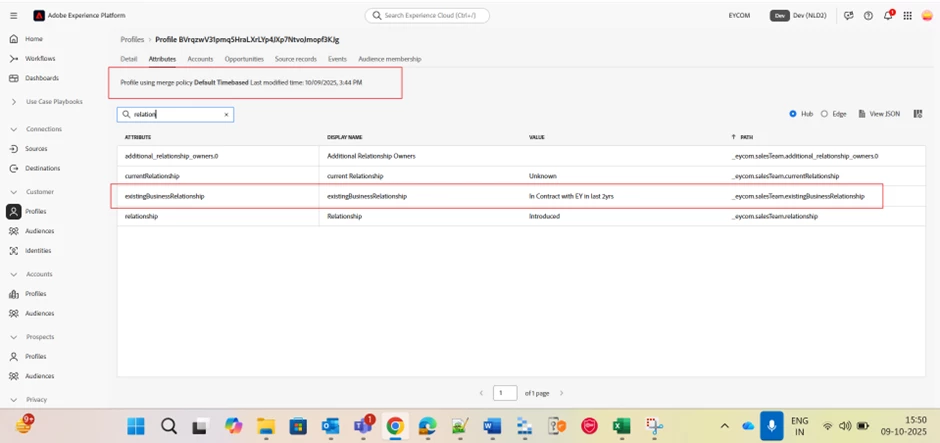Go to the next page arrow
The width and height of the screenshot is (940, 443).
pyautogui.click(x=561, y=393)
